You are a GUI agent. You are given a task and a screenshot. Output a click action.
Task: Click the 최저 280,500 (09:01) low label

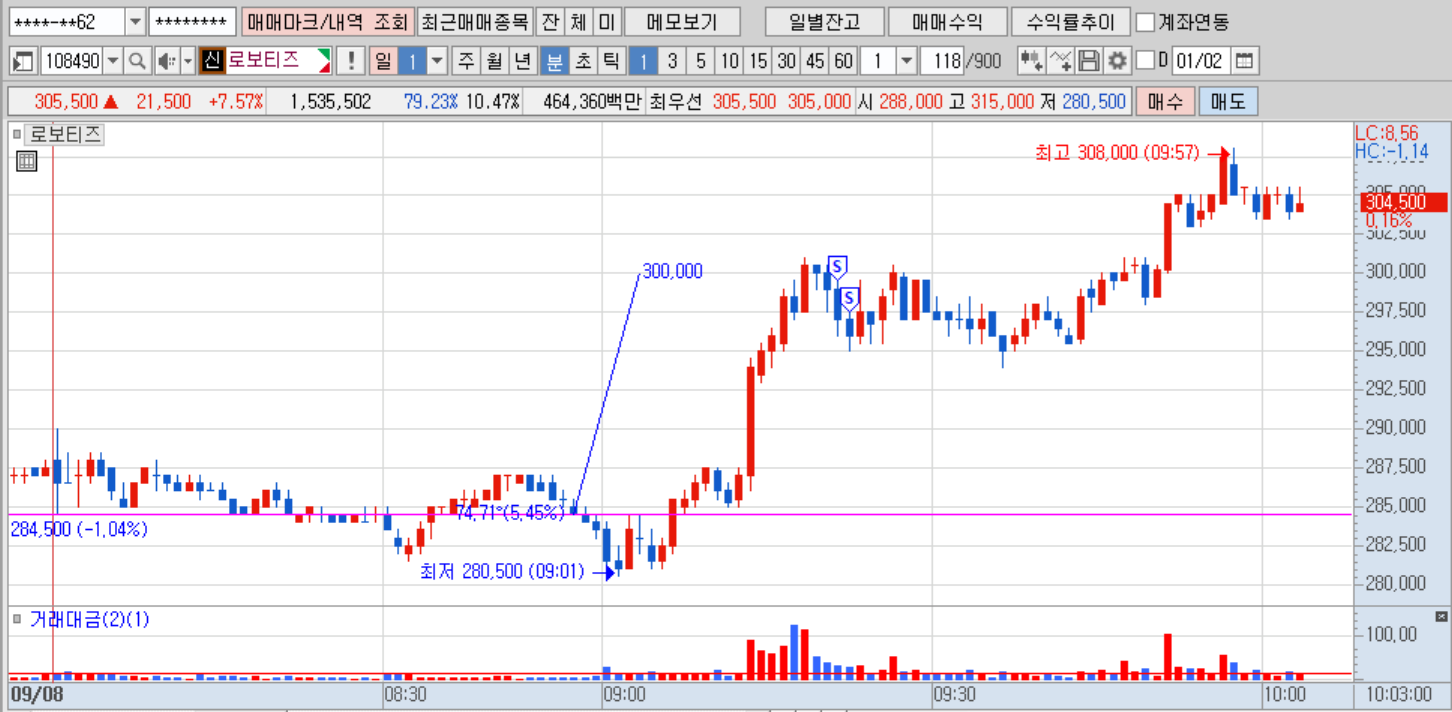[x=502, y=572]
